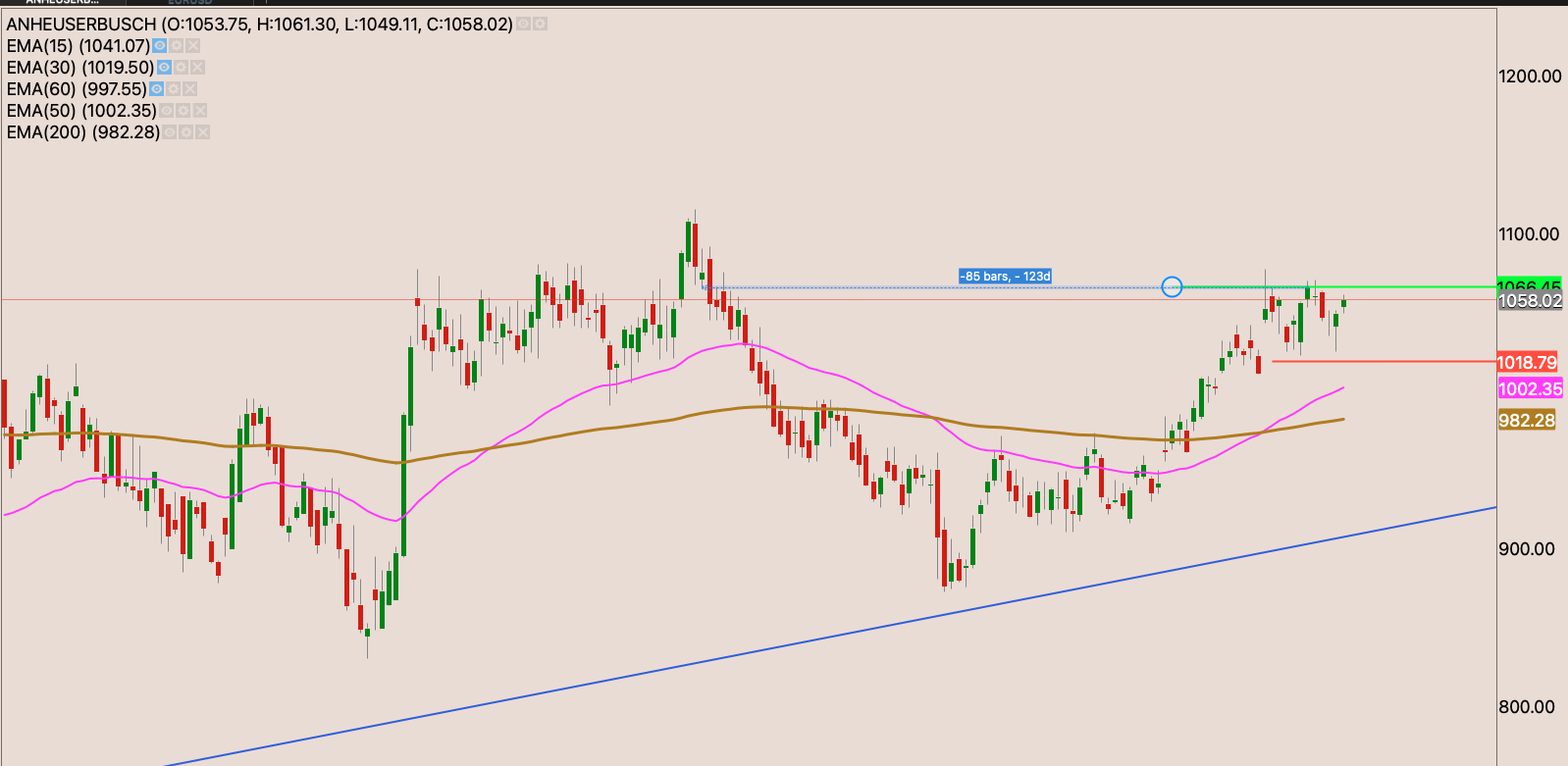Toggle visibility eye of EMA(15)
Viewport: 1568px width, 766px height.
[x=160, y=46]
